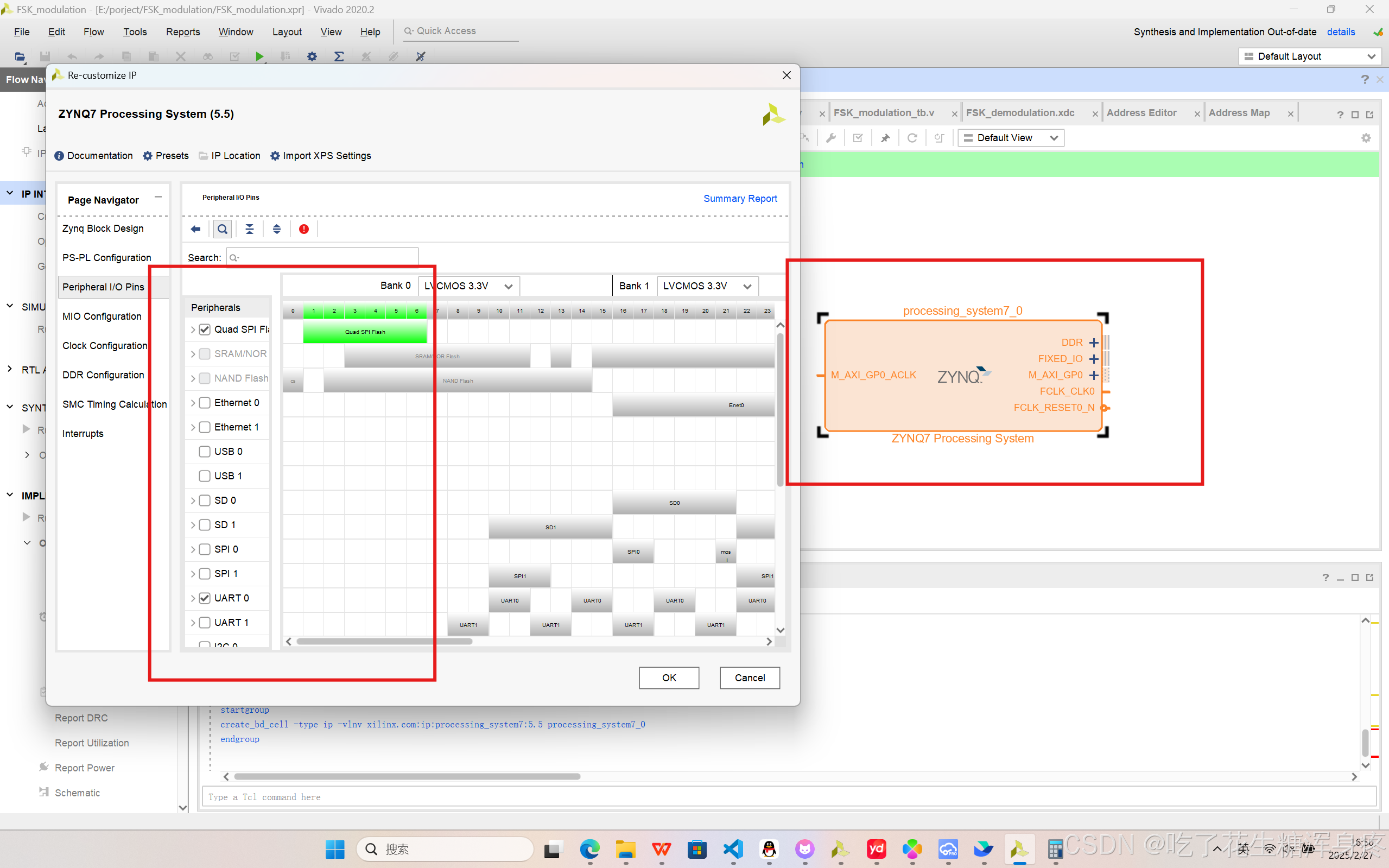The image size is (1389, 868).
Task: Click the red error indicator icon
Action: (x=303, y=229)
